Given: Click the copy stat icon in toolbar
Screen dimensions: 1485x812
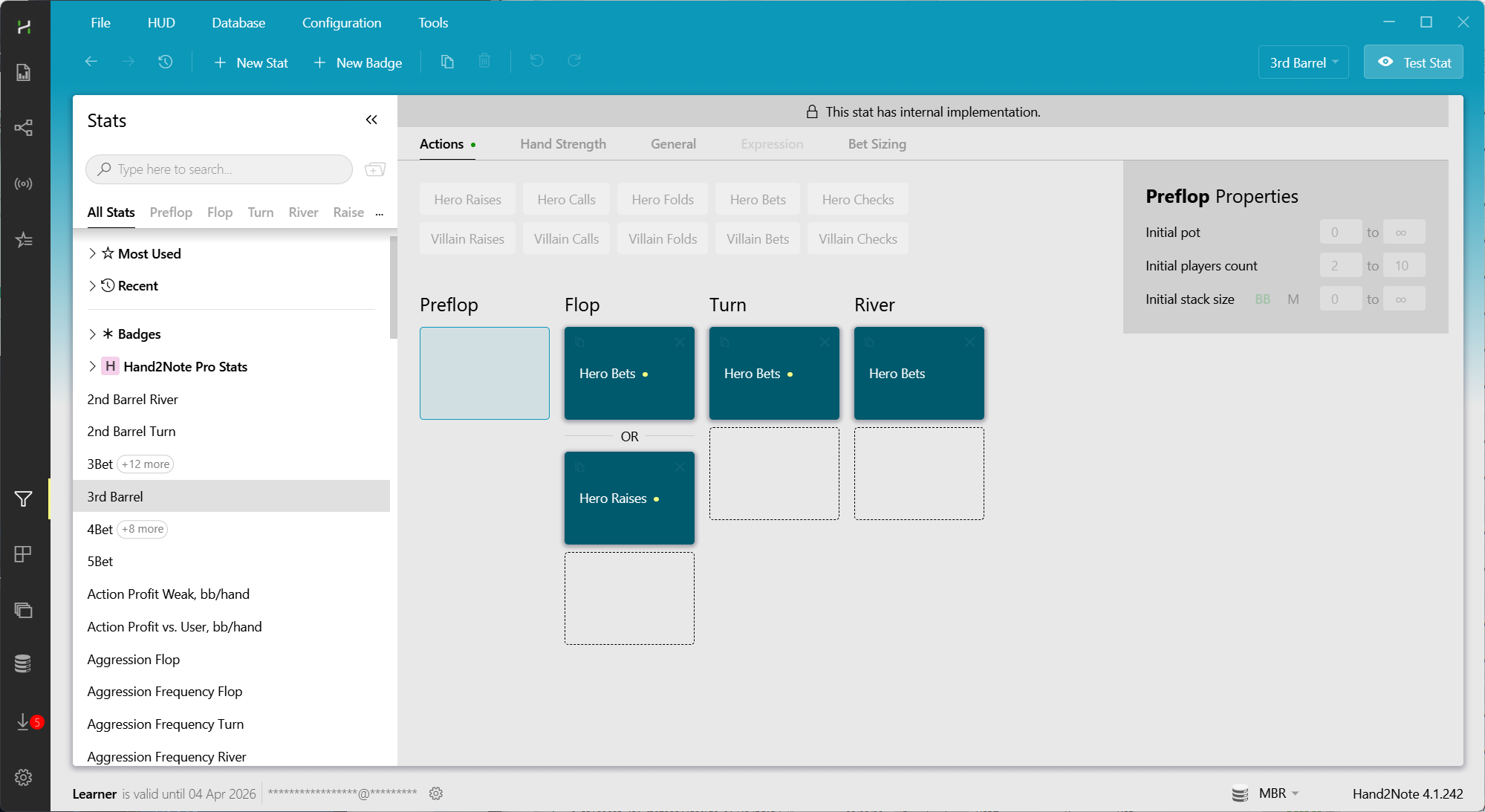Looking at the screenshot, I should click(447, 62).
